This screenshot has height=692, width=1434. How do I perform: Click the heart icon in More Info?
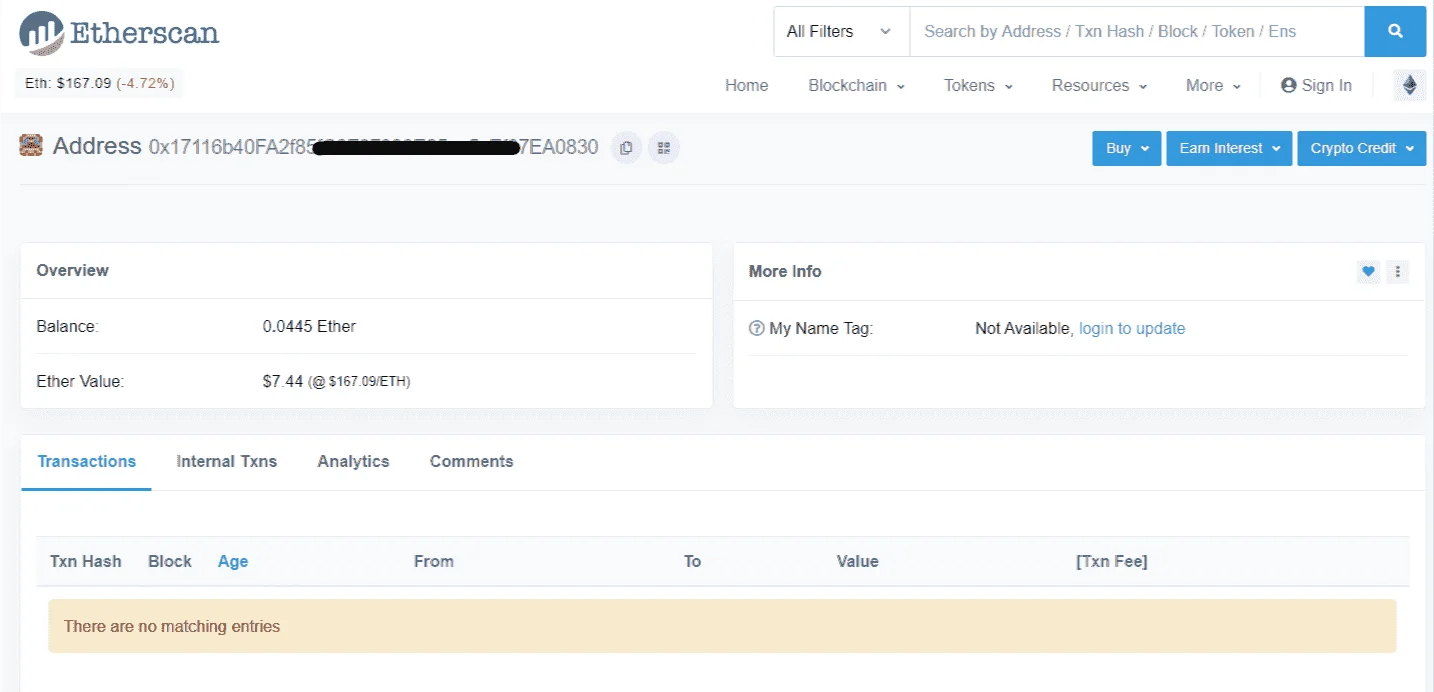pyautogui.click(x=1368, y=271)
